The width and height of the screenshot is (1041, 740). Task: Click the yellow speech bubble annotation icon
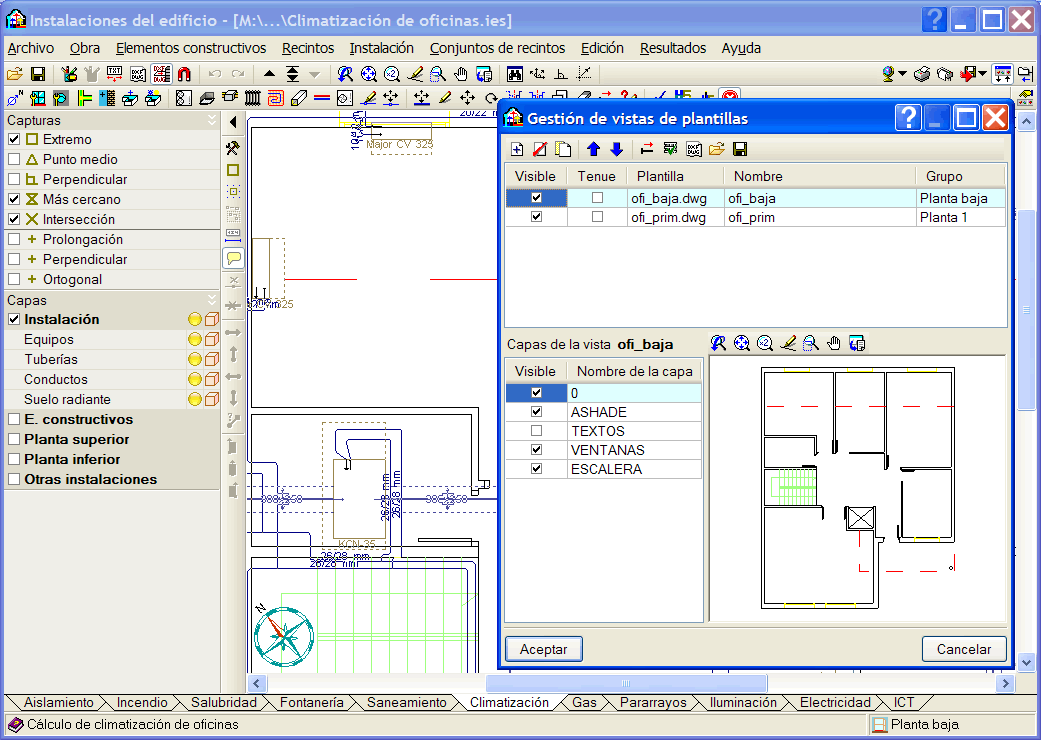[x=233, y=258]
